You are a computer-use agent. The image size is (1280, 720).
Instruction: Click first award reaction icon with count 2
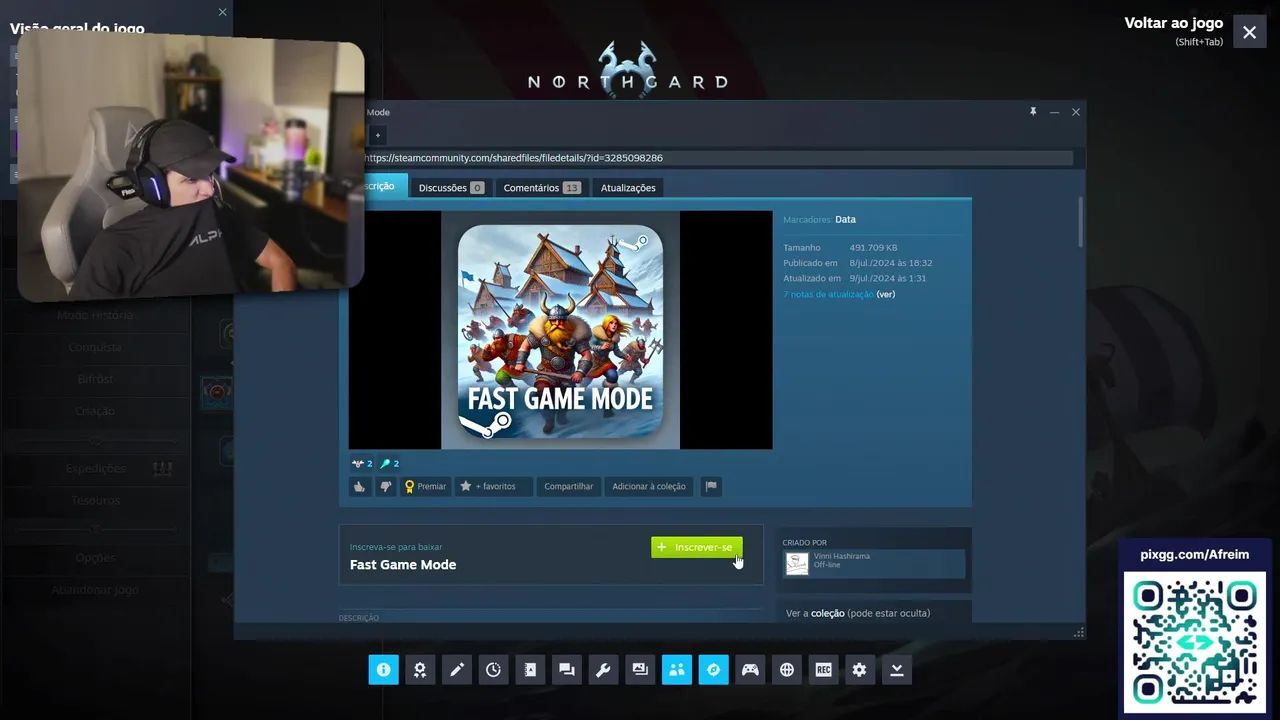(x=361, y=464)
